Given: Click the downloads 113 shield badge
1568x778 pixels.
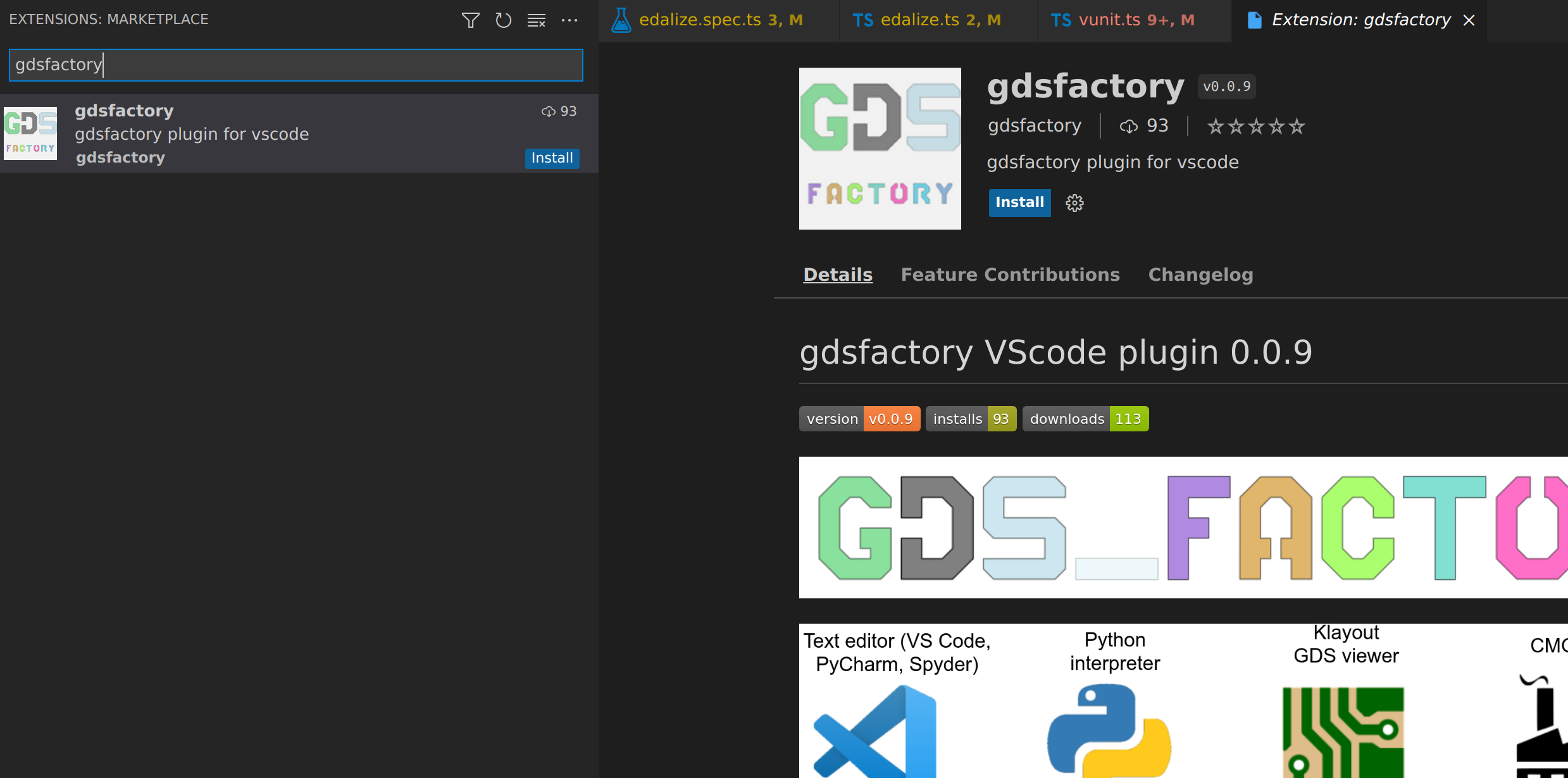Looking at the screenshot, I should [1085, 419].
